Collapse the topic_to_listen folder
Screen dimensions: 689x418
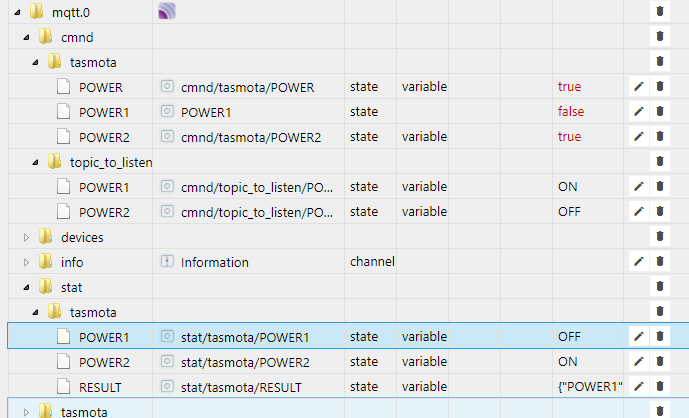[35, 163]
